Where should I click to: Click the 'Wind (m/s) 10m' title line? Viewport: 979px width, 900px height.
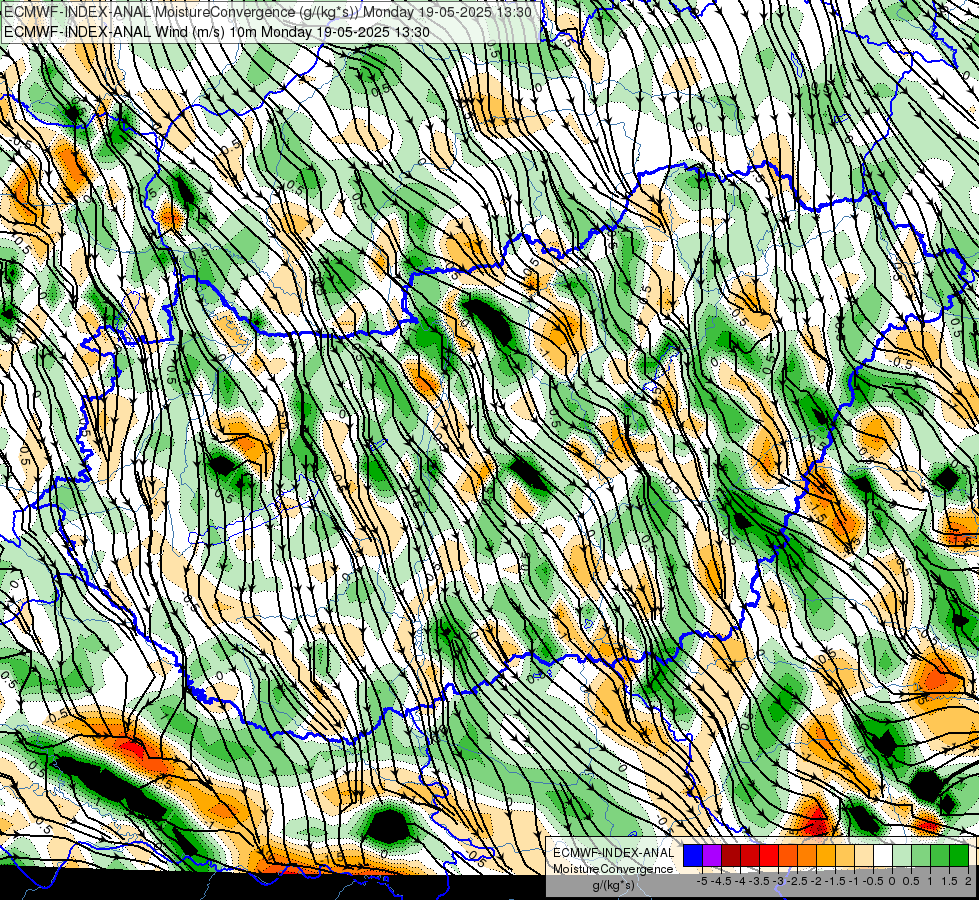click(217, 31)
